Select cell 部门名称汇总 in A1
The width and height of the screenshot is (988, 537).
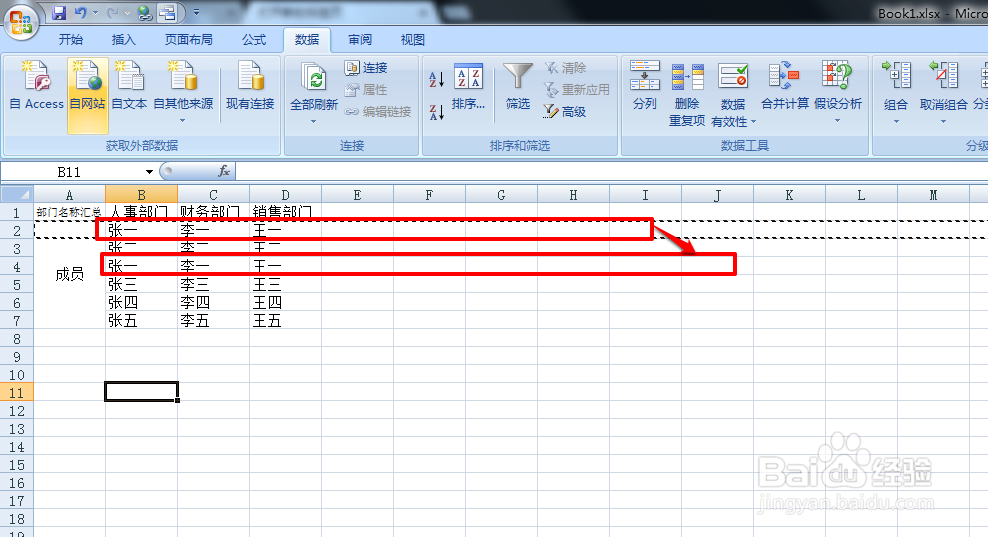(69, 212)
